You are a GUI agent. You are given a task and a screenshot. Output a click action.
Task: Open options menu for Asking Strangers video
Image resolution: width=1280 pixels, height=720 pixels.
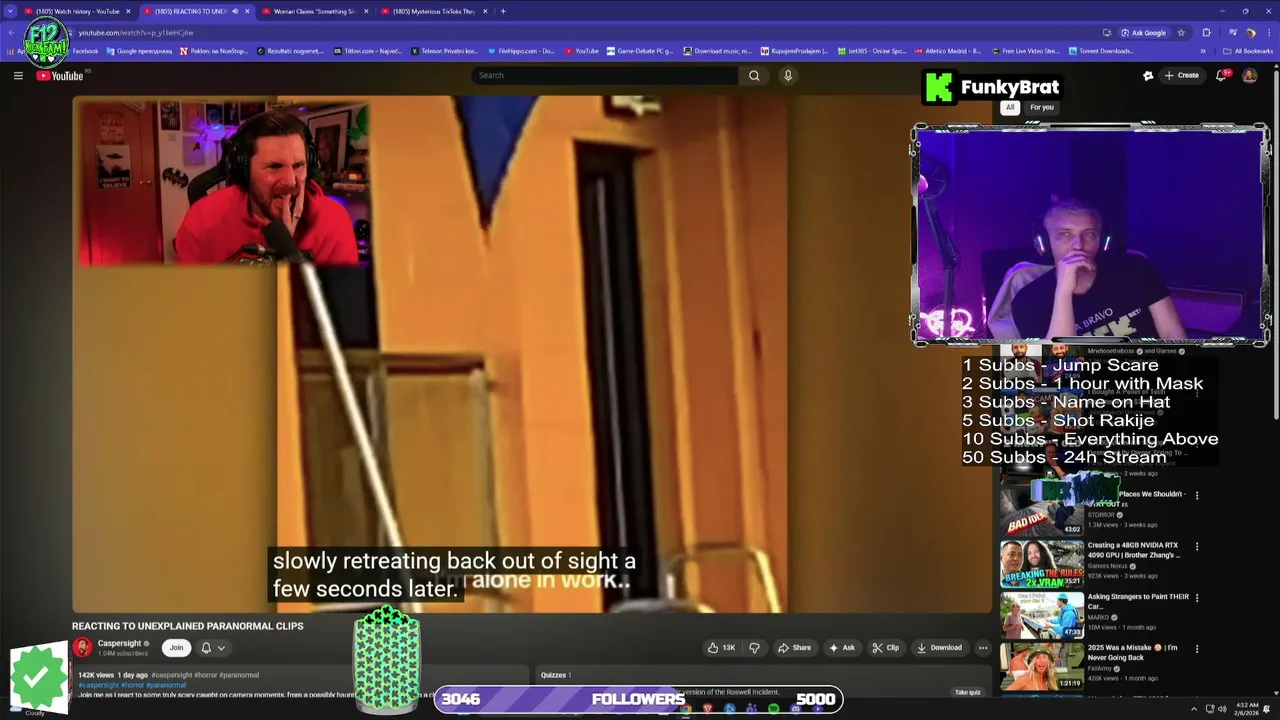[1196, 597]
